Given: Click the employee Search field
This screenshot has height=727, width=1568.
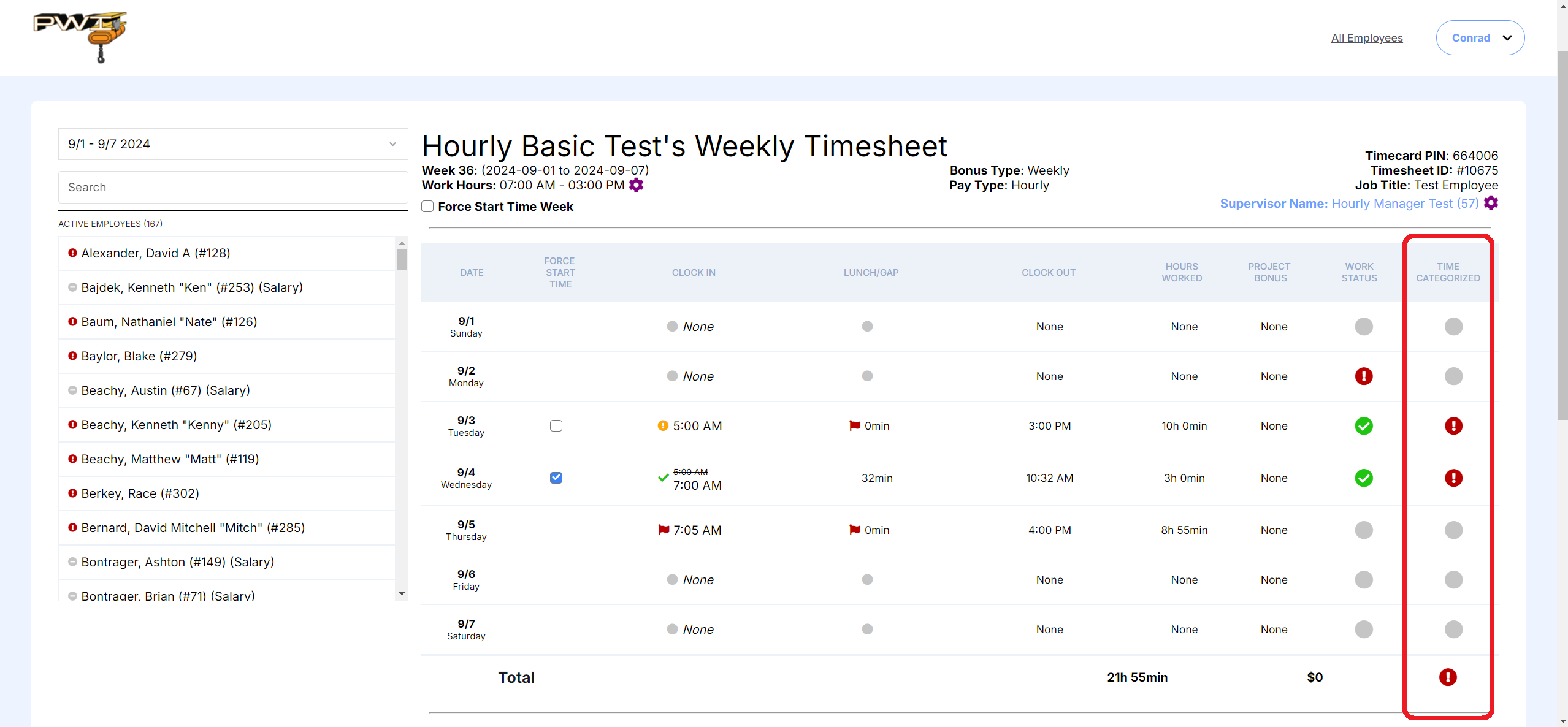Looking at the screenshot, I should click(x=233, y=188).
